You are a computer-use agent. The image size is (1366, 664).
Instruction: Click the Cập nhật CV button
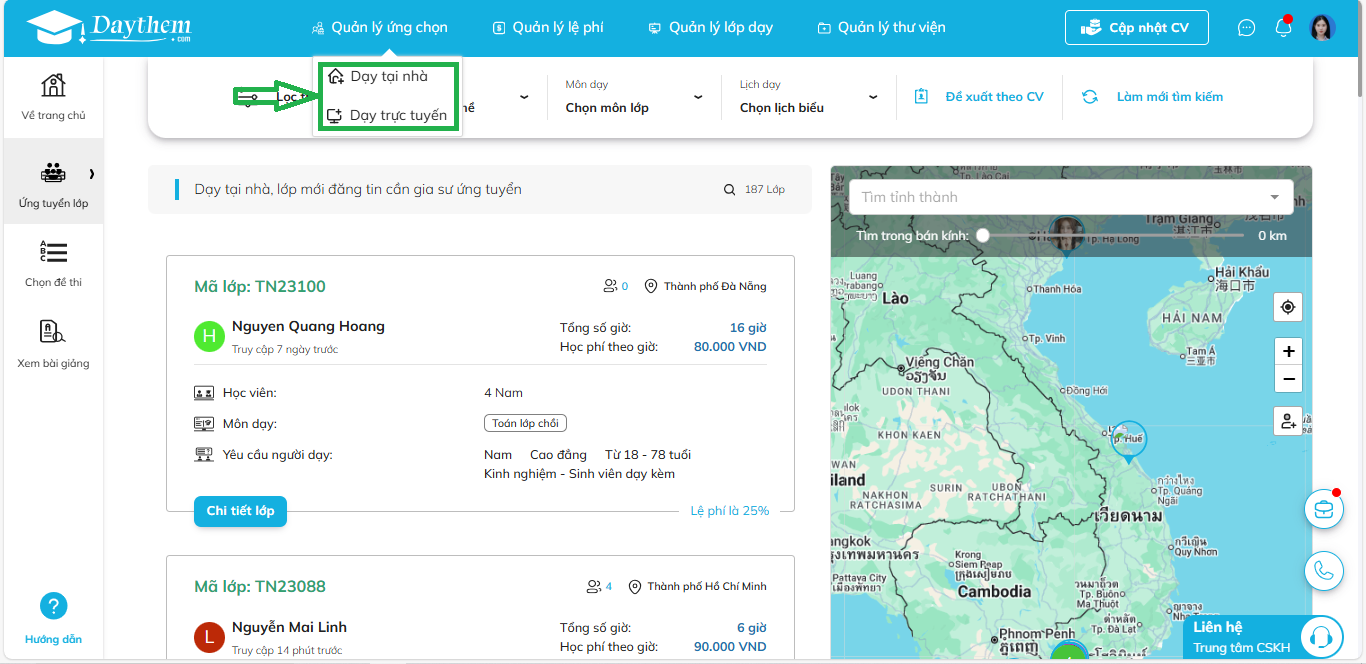1136,28
